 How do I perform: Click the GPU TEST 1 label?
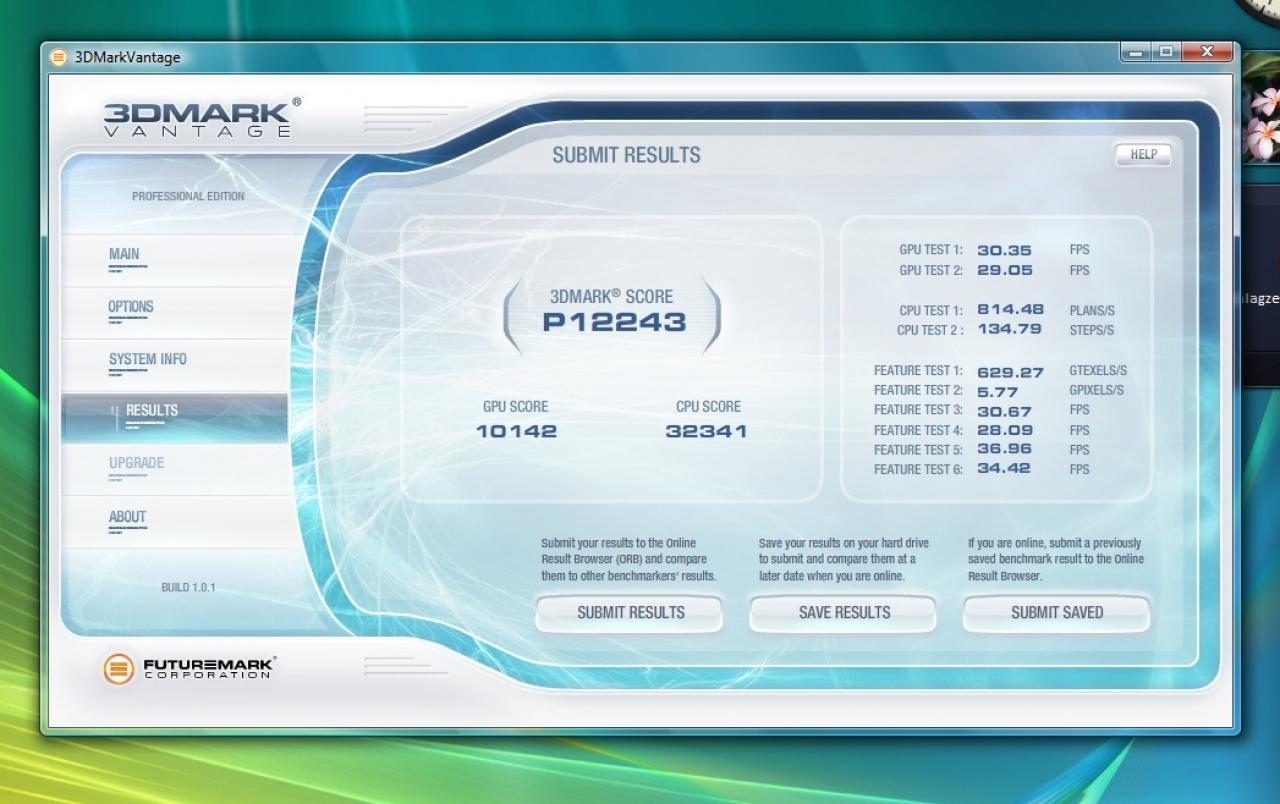point(931,250)
